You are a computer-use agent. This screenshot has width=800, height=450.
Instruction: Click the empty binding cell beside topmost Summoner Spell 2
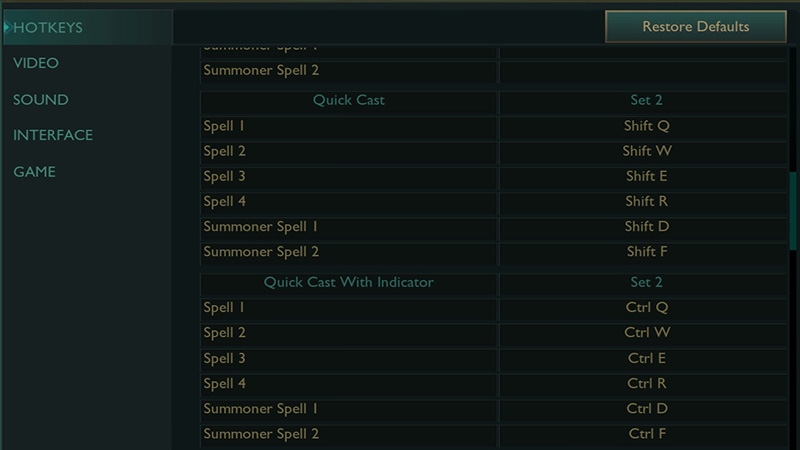(x=646, y=72)
